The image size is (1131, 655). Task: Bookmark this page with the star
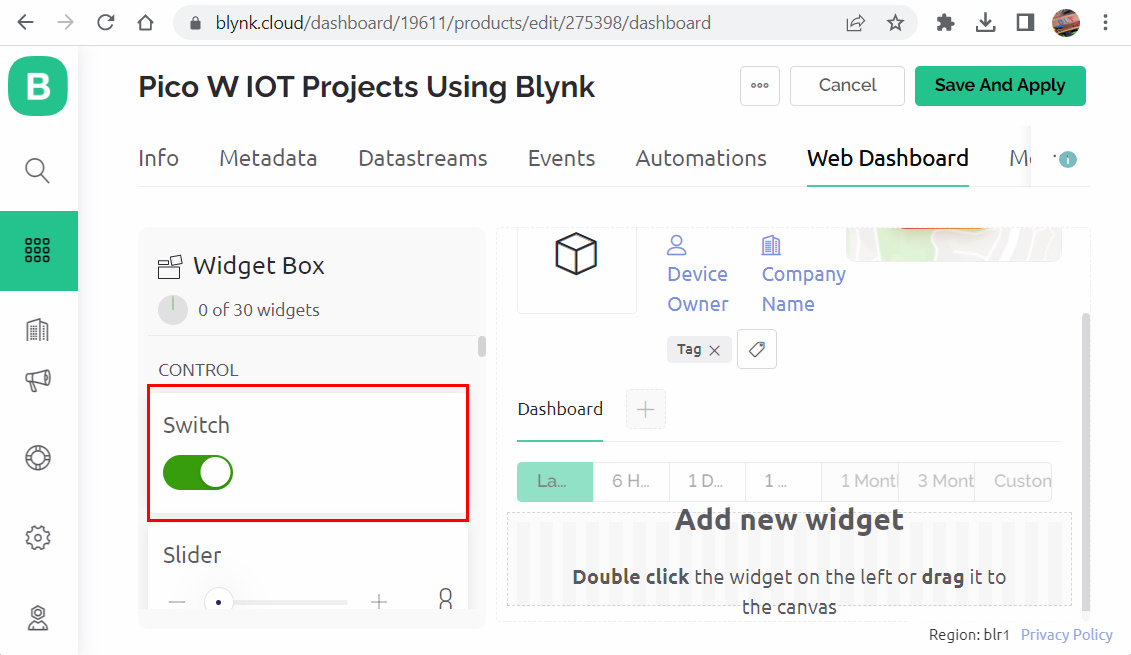tap(895, 23)
